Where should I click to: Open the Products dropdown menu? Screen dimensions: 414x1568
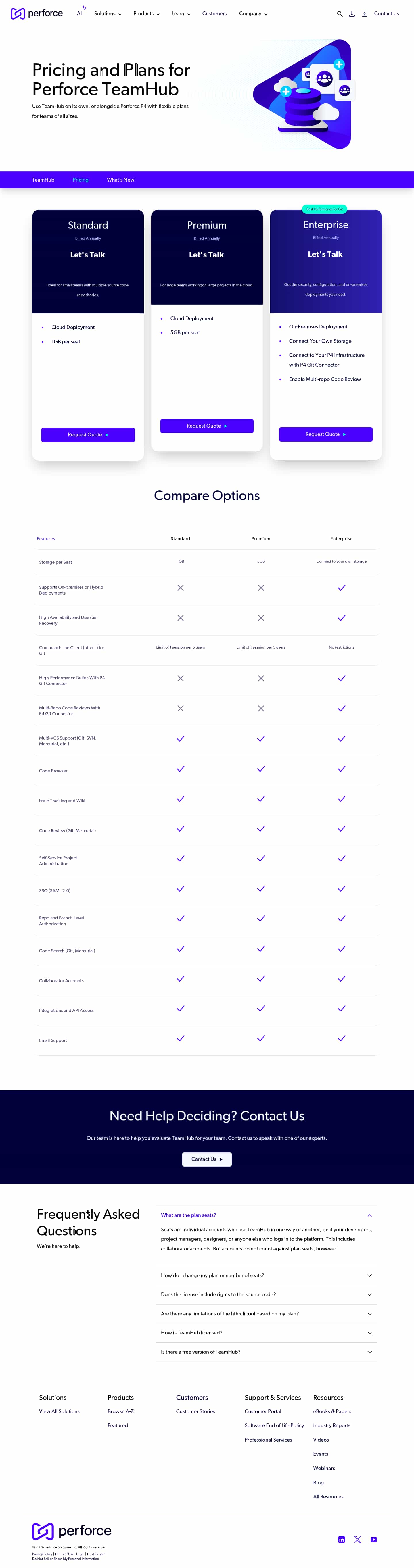tap(146, 14)
